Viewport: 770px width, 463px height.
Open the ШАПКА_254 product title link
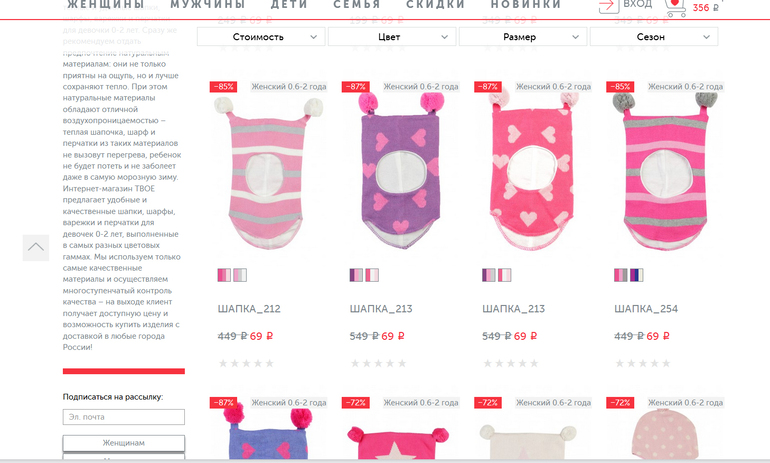[x=646, y=309]
